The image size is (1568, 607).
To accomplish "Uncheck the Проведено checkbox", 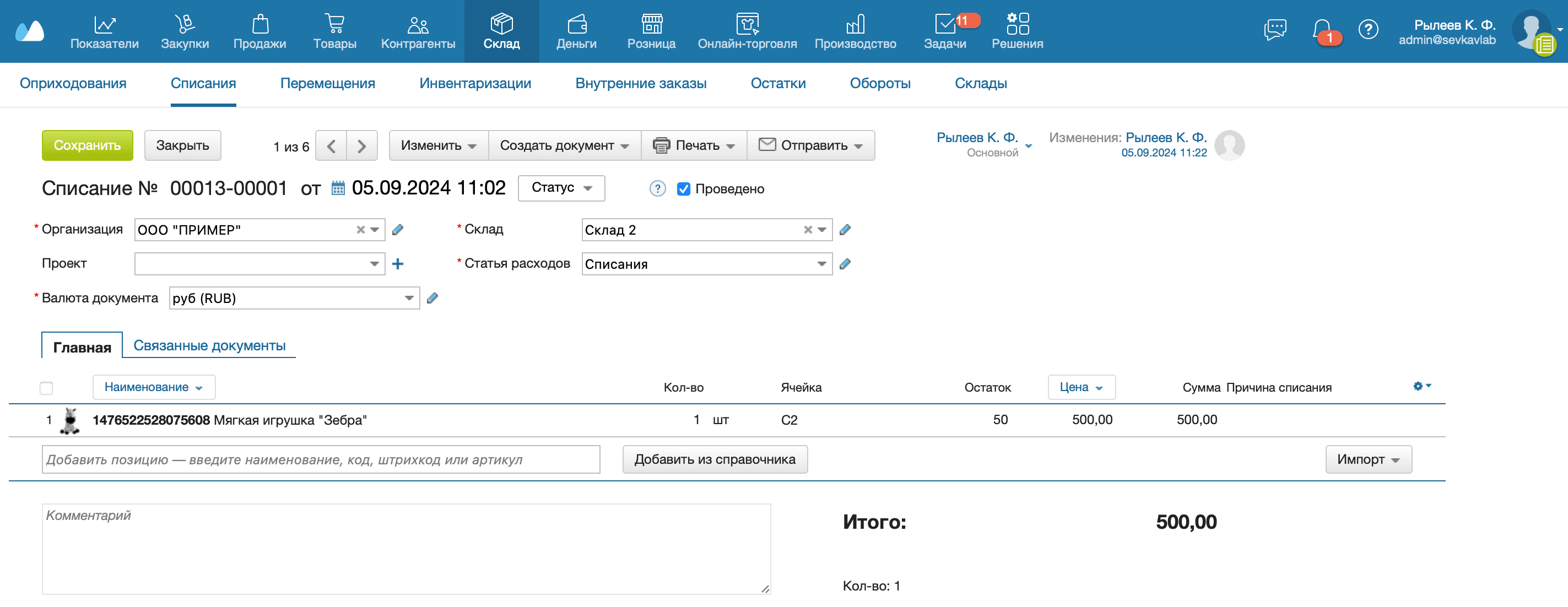I will pos(684,189).
